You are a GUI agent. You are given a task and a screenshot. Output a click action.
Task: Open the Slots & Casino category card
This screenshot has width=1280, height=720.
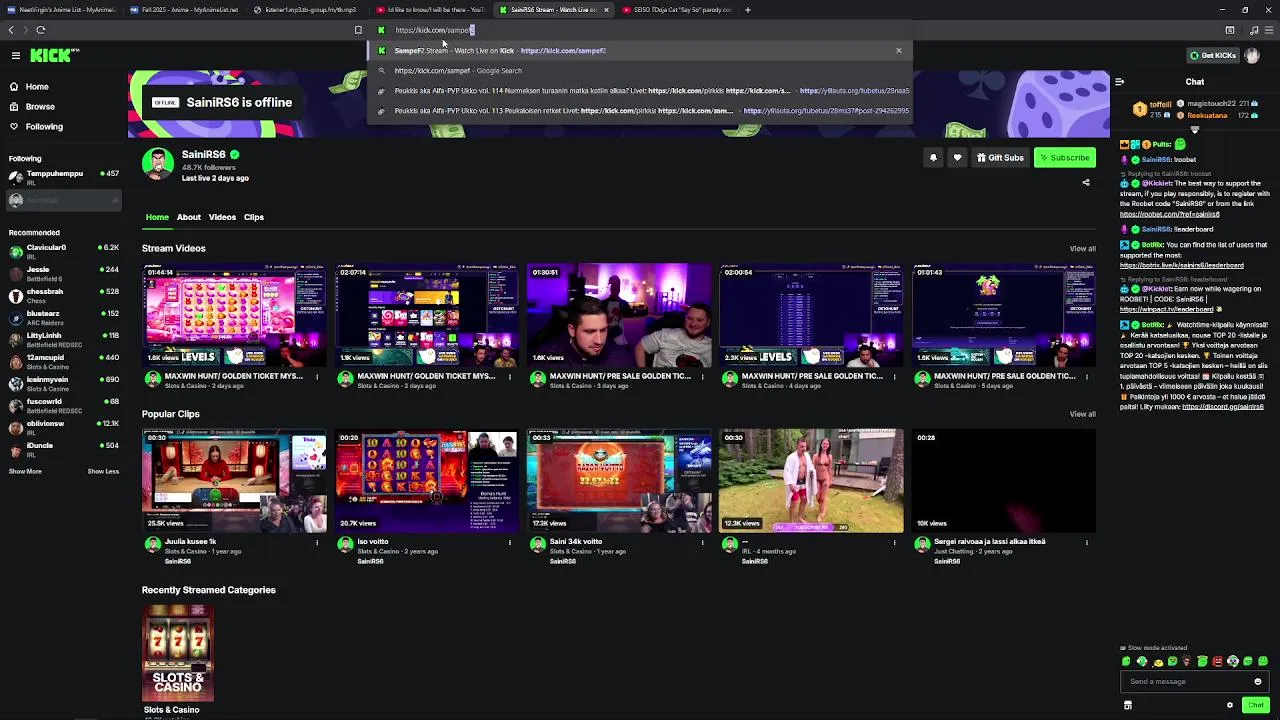point(178,654)
